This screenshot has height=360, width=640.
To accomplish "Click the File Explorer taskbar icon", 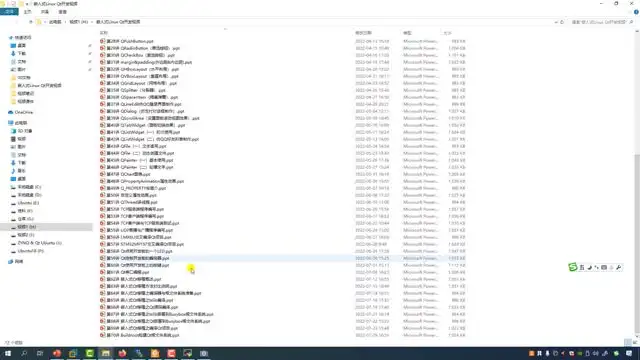I will point(106,353).
